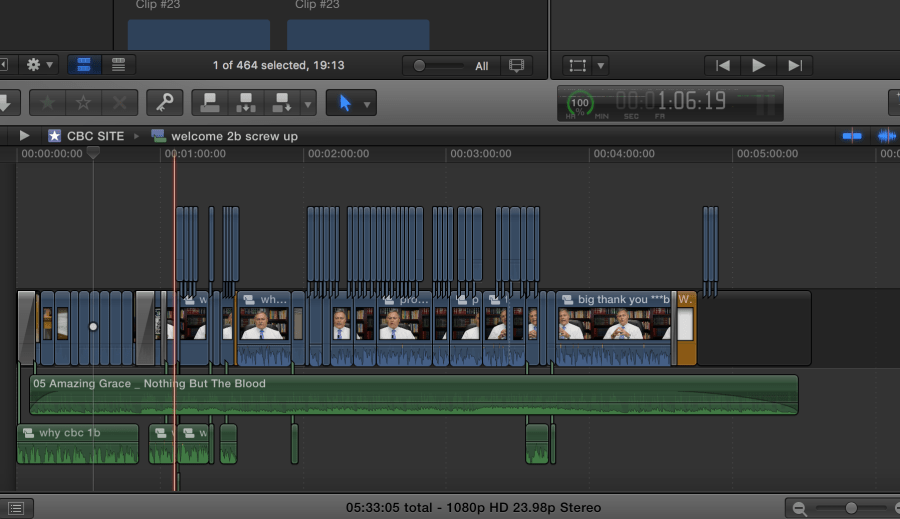The image size is (900, 519).
Task: Click the insert clip edit button
Action: point(245,103)
